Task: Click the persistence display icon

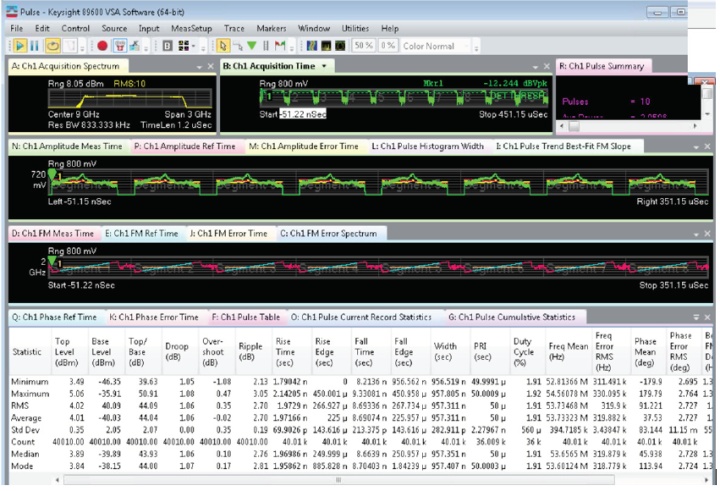Action: (326, 46)
